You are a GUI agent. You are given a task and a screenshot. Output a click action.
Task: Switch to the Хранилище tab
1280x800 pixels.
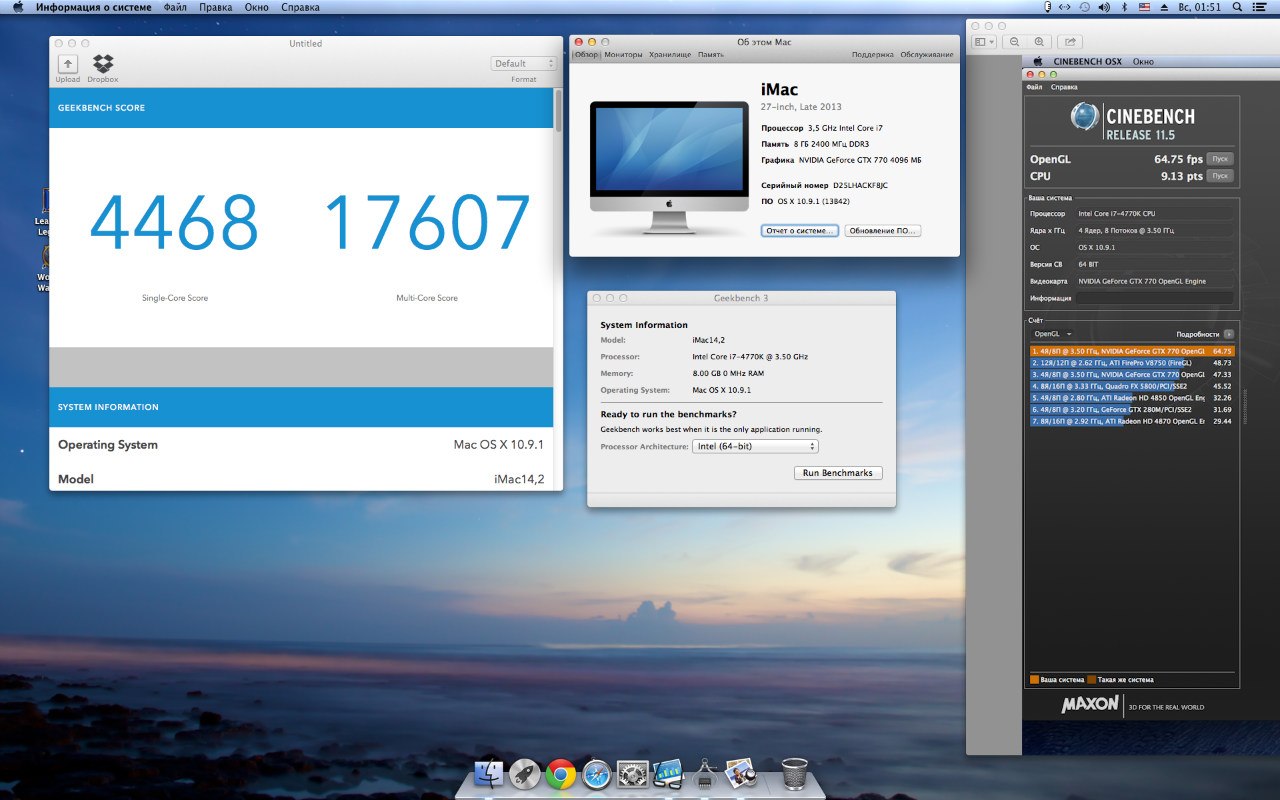pos(670,55)
